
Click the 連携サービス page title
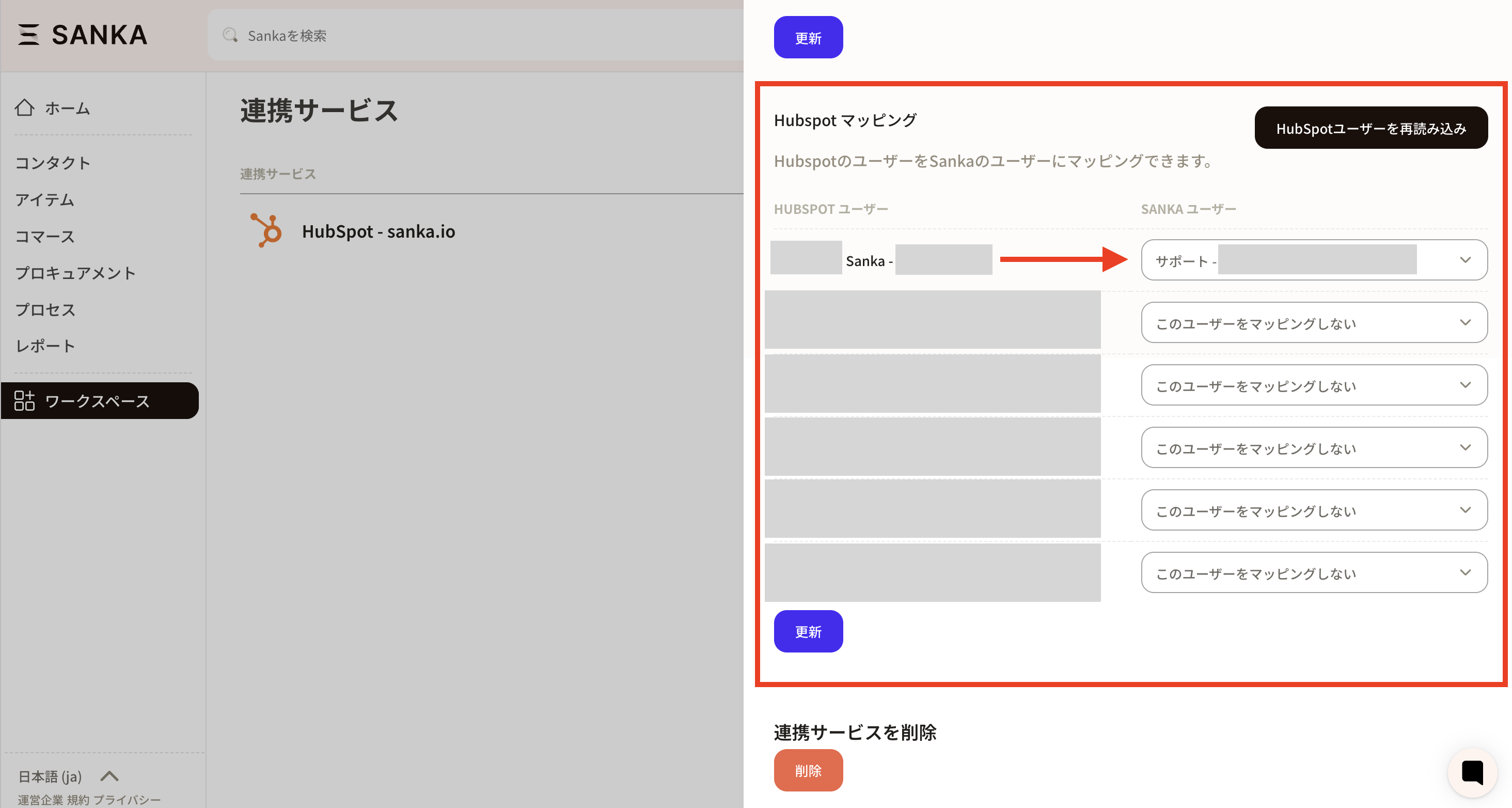point(319,111)
